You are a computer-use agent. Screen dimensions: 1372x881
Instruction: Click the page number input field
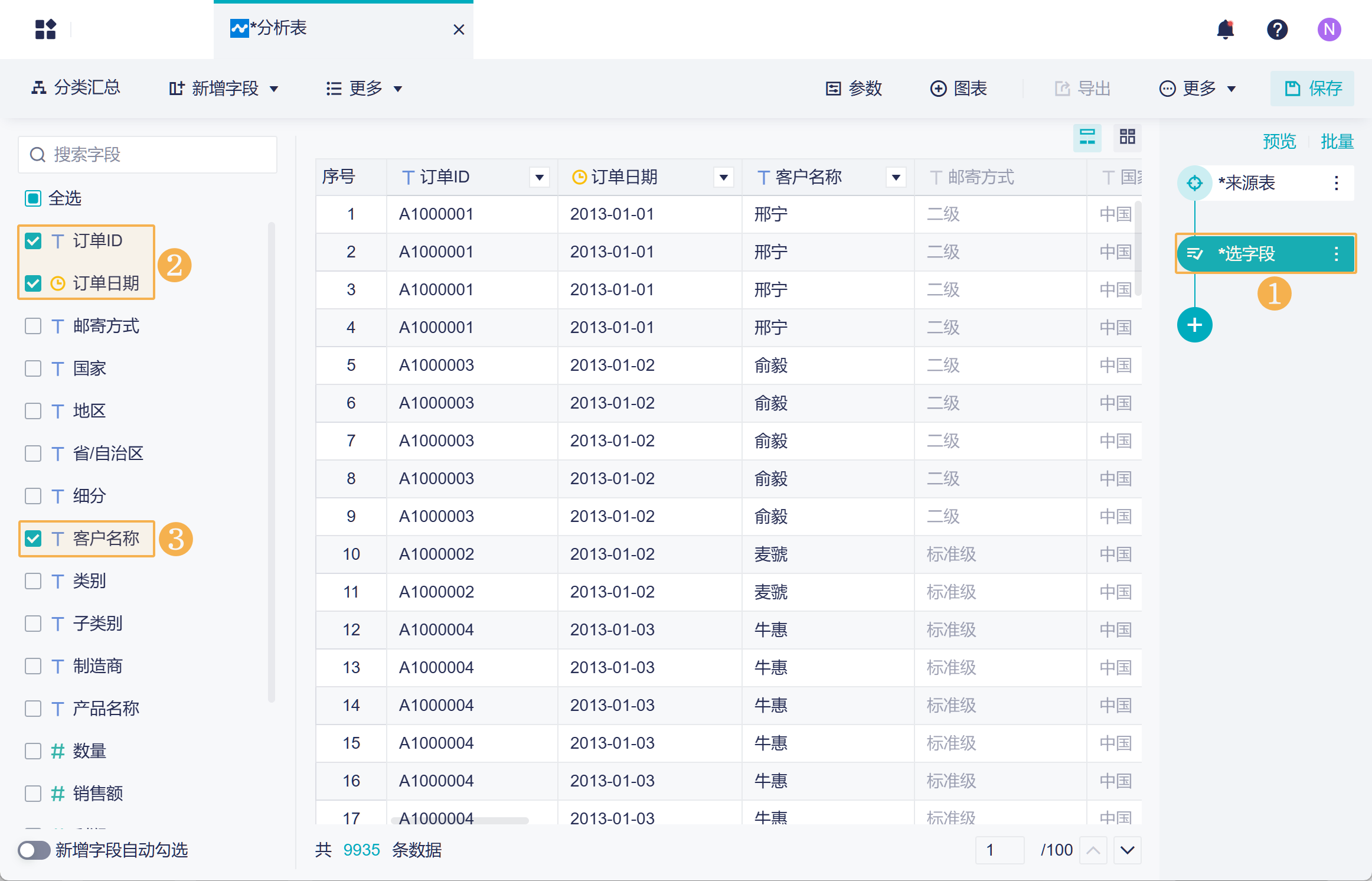click(x=1000, y=850)
